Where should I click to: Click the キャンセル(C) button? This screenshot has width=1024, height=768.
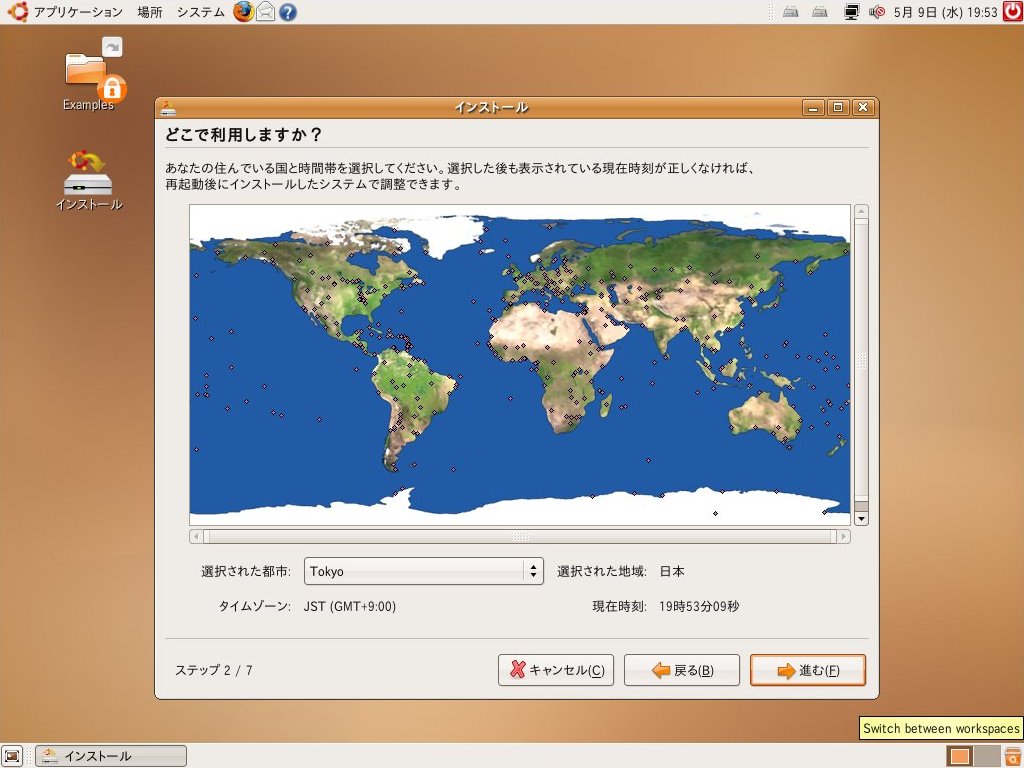pos(556,670)
